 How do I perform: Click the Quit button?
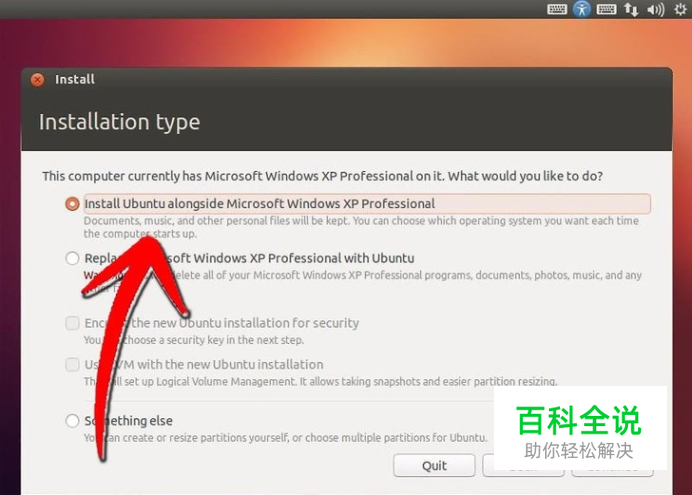pos(434,465)
